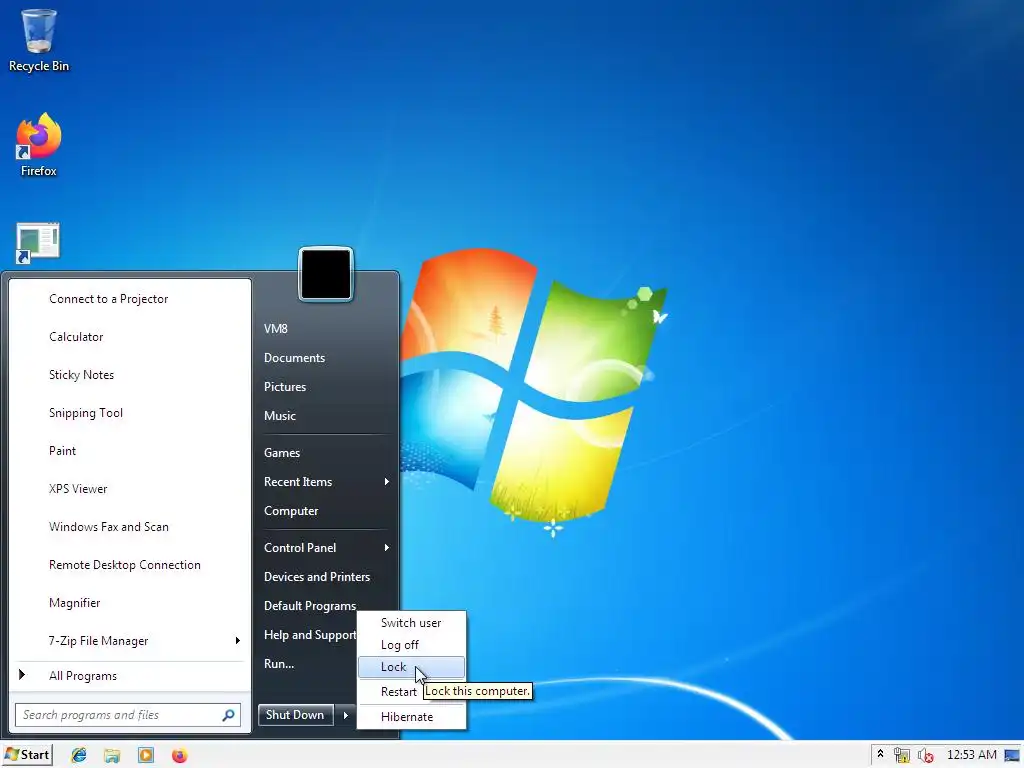The height and width of the screenshot is (768, 1024).
Task: Open Pictures library
Action: (x=325, y=387)
